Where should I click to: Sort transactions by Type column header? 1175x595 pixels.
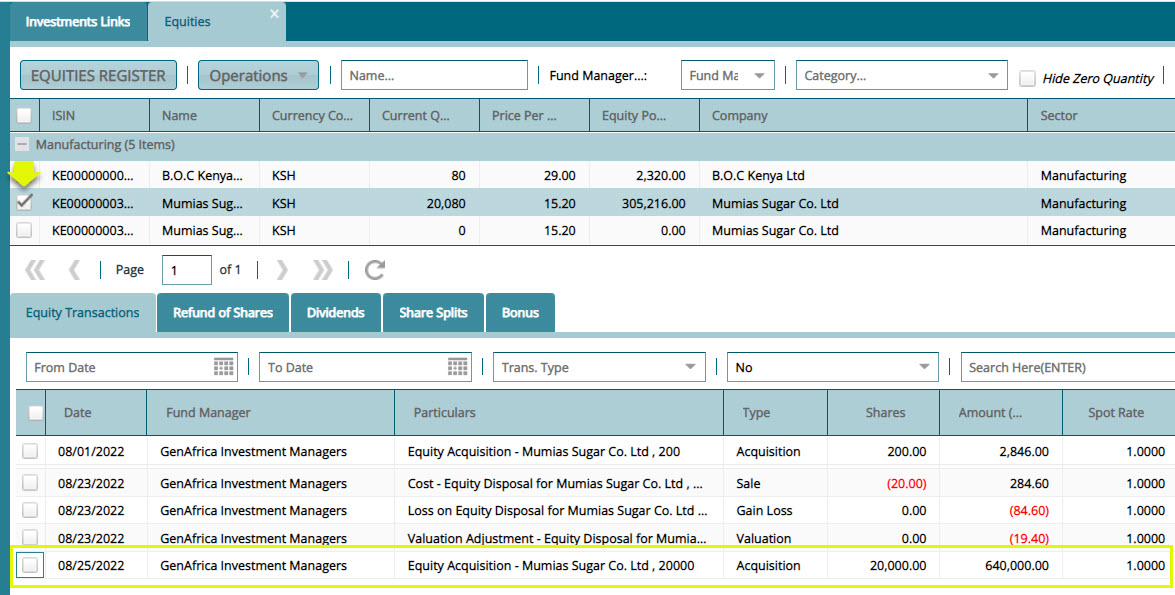point(776,412)
